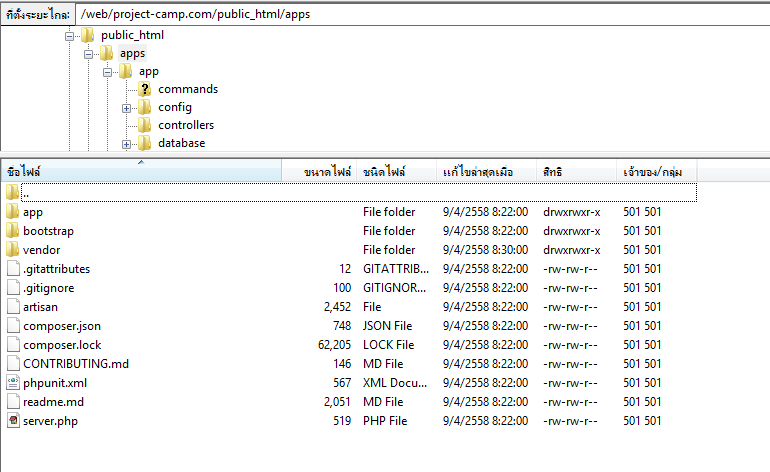Screen dimensions: 770x472
Task: Sort by file size column header
Action: click(319, 171)
